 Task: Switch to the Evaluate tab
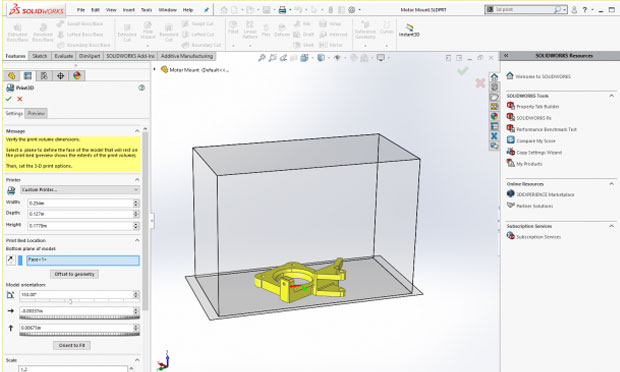pyautogui.click(x=64, y=56)
